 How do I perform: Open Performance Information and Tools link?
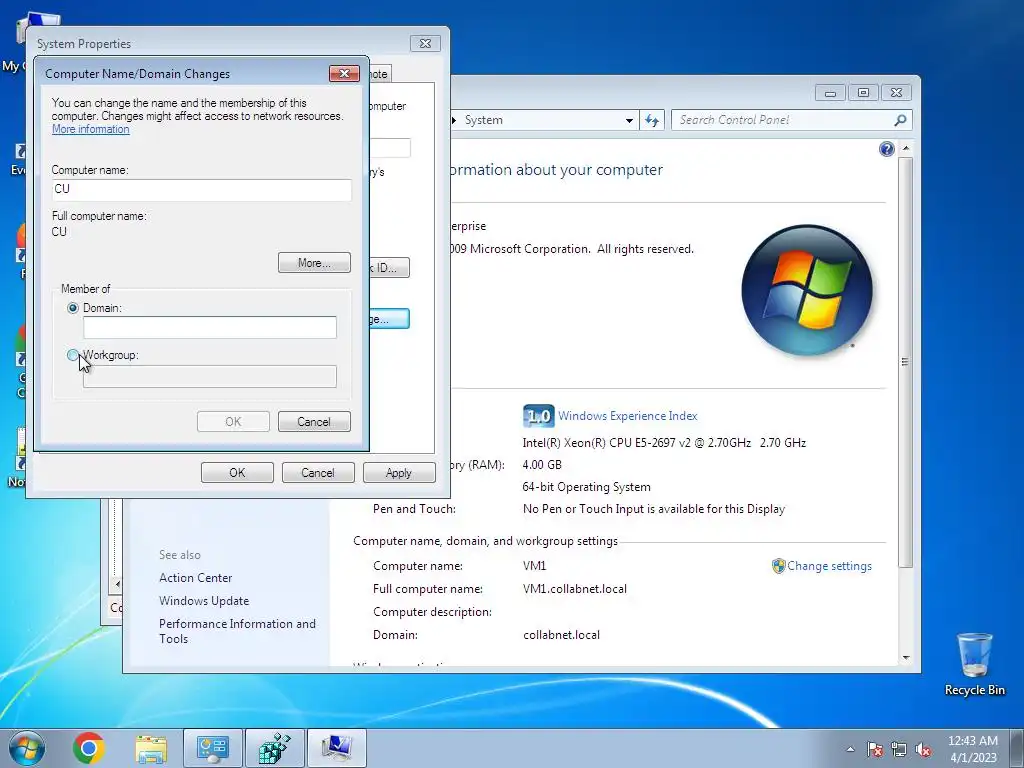click(x=237, y=632)
